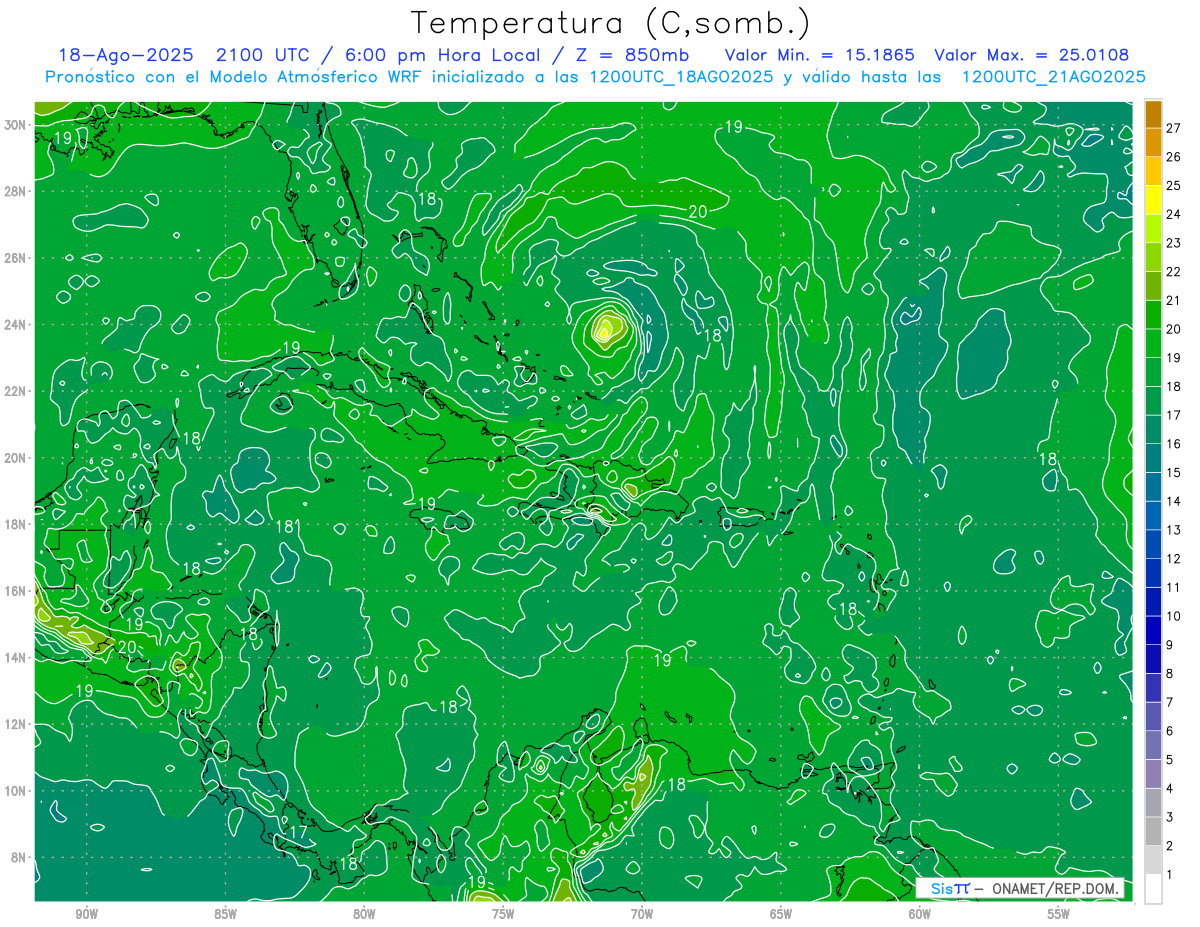This screenshot has height=927, width=1200.
Task: Click the 20N latitude axis label
Action: click(x=15, y=458)
